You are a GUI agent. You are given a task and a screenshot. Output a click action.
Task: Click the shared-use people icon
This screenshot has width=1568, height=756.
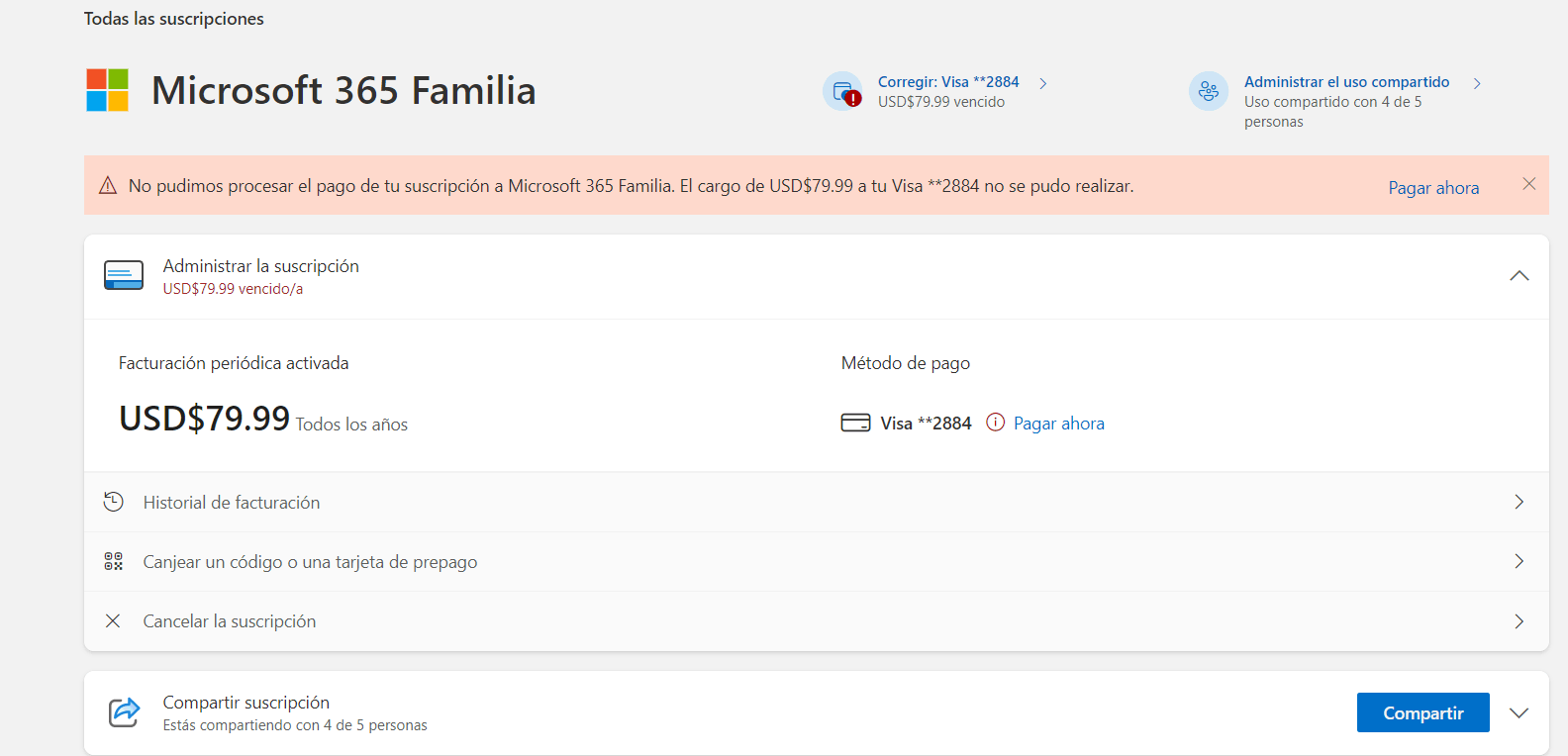(x=1208, y=91)
